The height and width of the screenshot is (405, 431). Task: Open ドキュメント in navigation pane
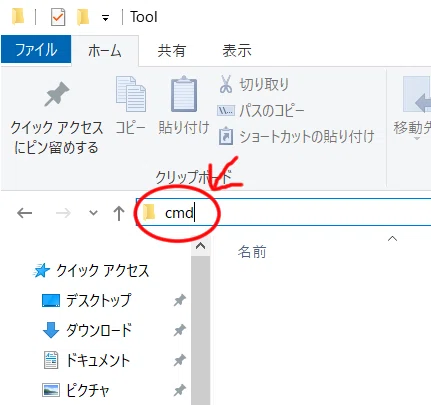pos(98,360)
